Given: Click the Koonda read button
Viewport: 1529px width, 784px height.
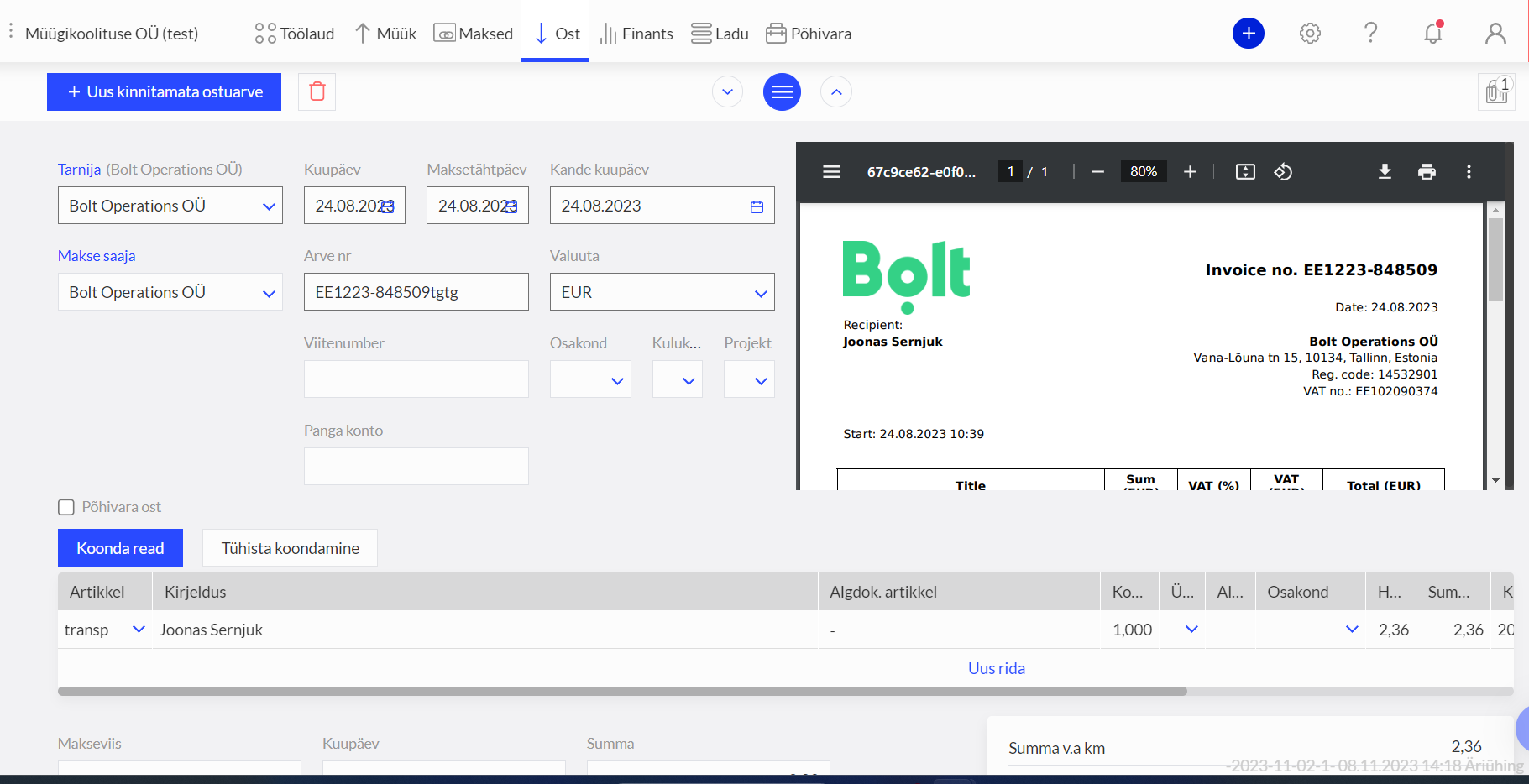Looking at the screenshot, I should (x=120, y=548).
